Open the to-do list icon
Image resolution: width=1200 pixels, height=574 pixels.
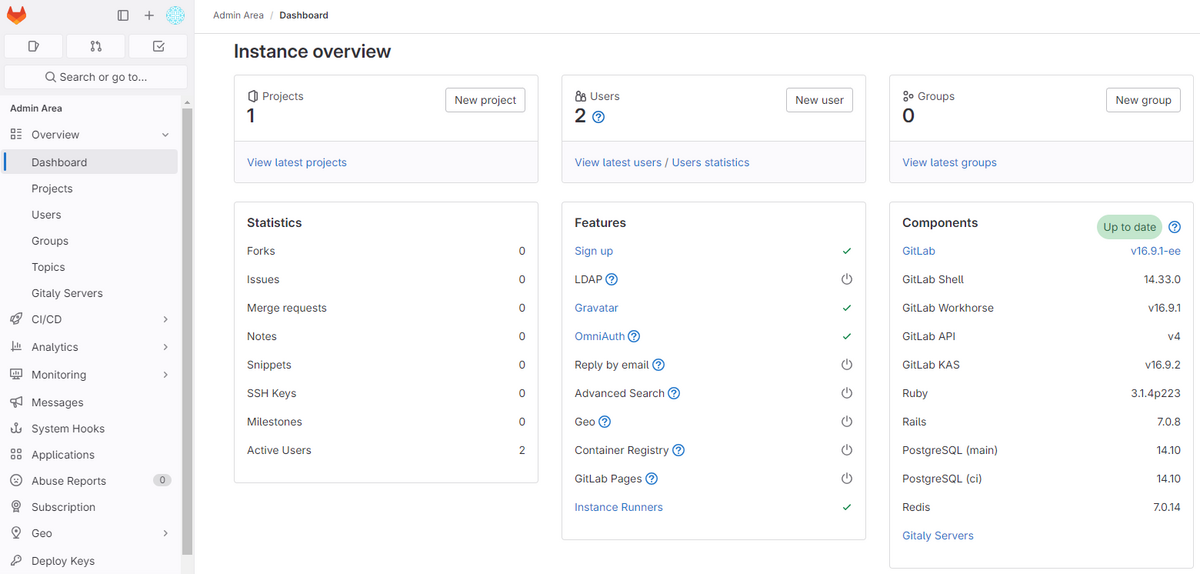click(158, 46)
